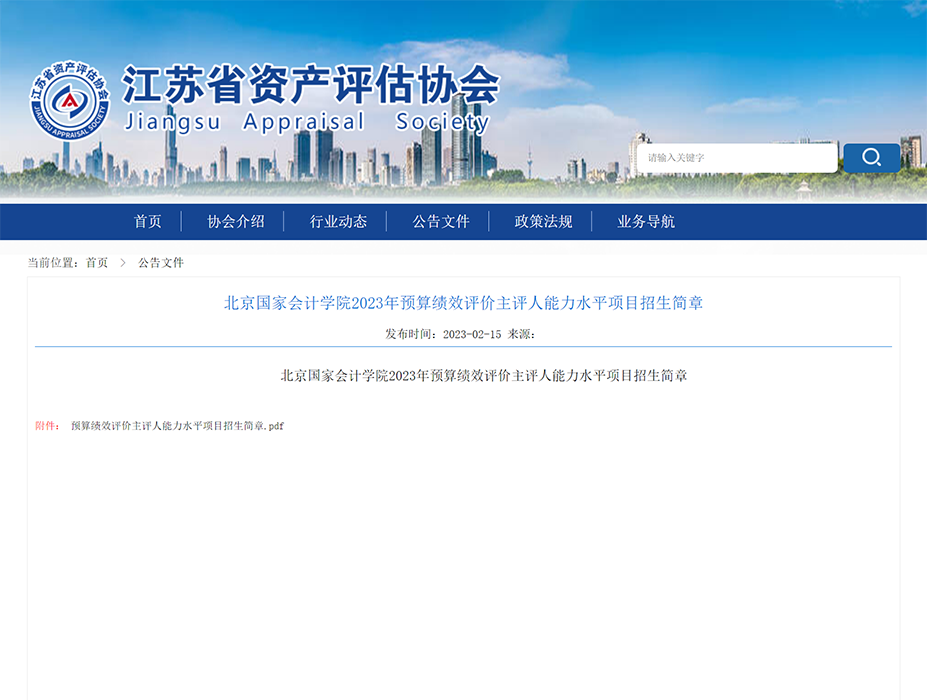Click the breadcrumb chevron separator
This screenshot has height=700, width=927.
(x=123, y=262)
